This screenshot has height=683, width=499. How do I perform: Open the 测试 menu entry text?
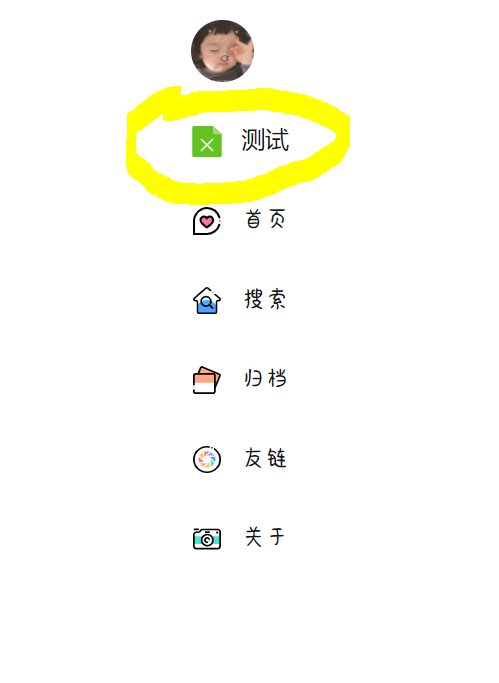(265, 140)
